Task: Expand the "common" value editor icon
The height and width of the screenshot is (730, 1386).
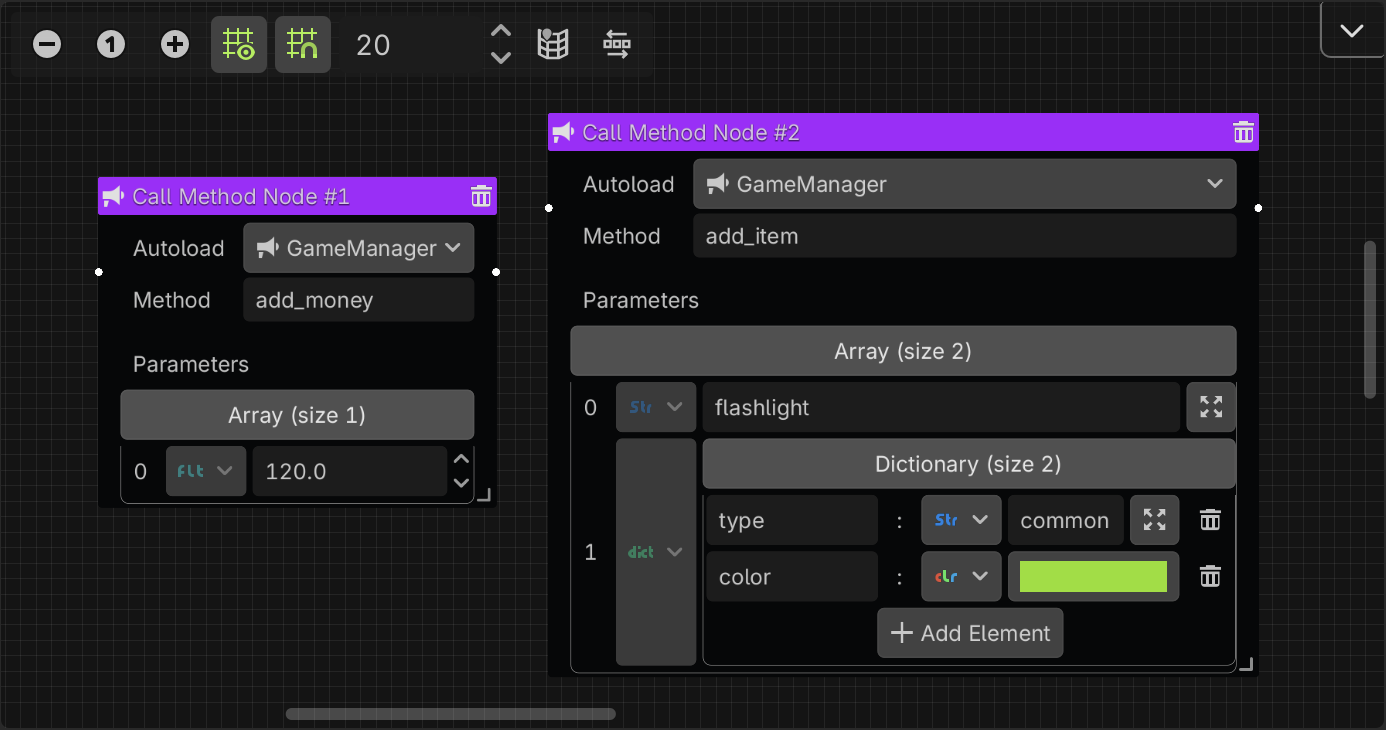Action: tap(1154, 519)
